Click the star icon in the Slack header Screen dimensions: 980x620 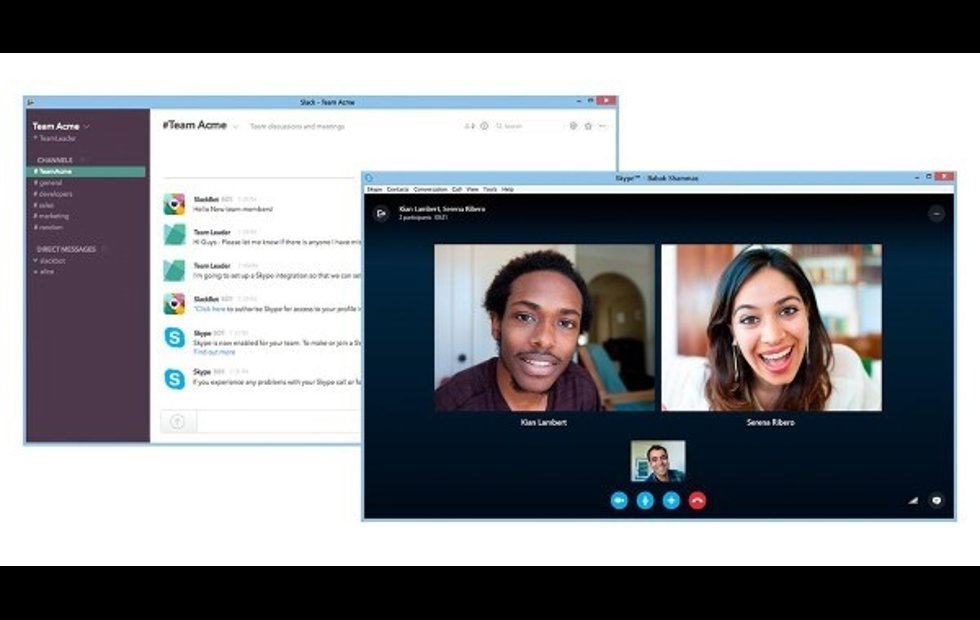pos(588,126)
